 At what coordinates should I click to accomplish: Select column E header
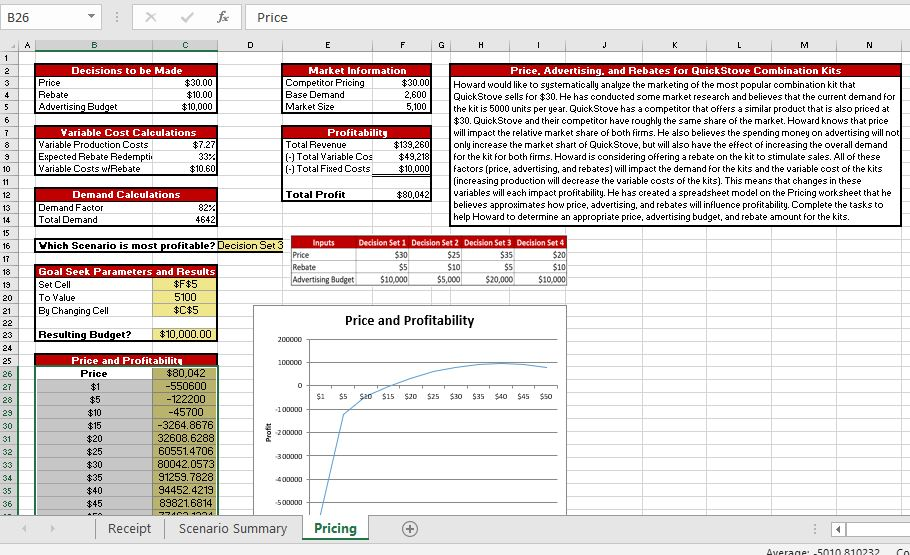tap(327, 45)
